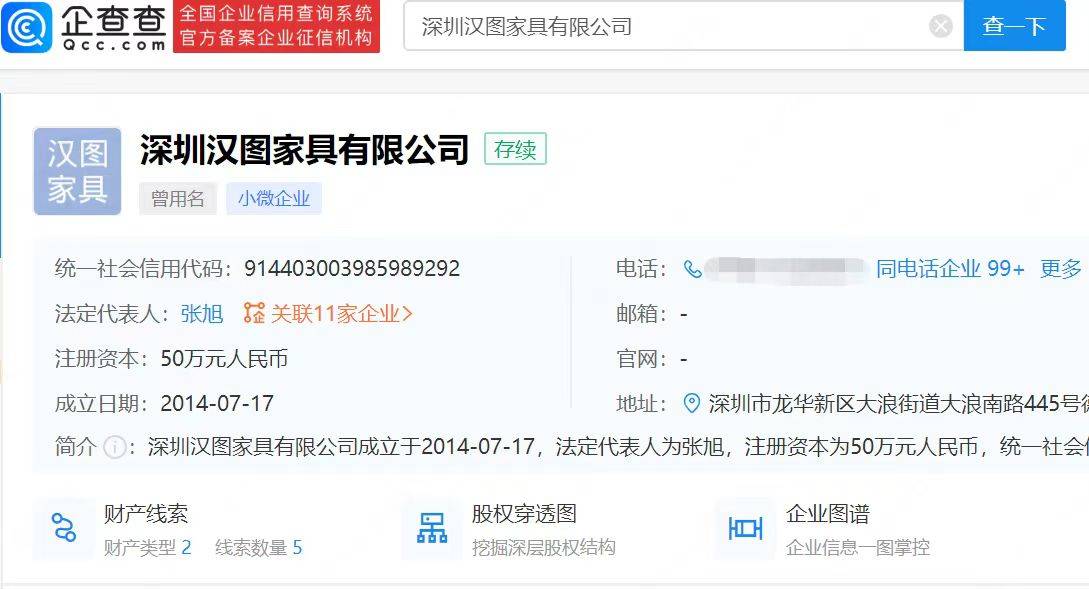Open the 汉图家具 company logo thumbnail
Screen dimensions: 1089x589
click(x=77, y=171)
